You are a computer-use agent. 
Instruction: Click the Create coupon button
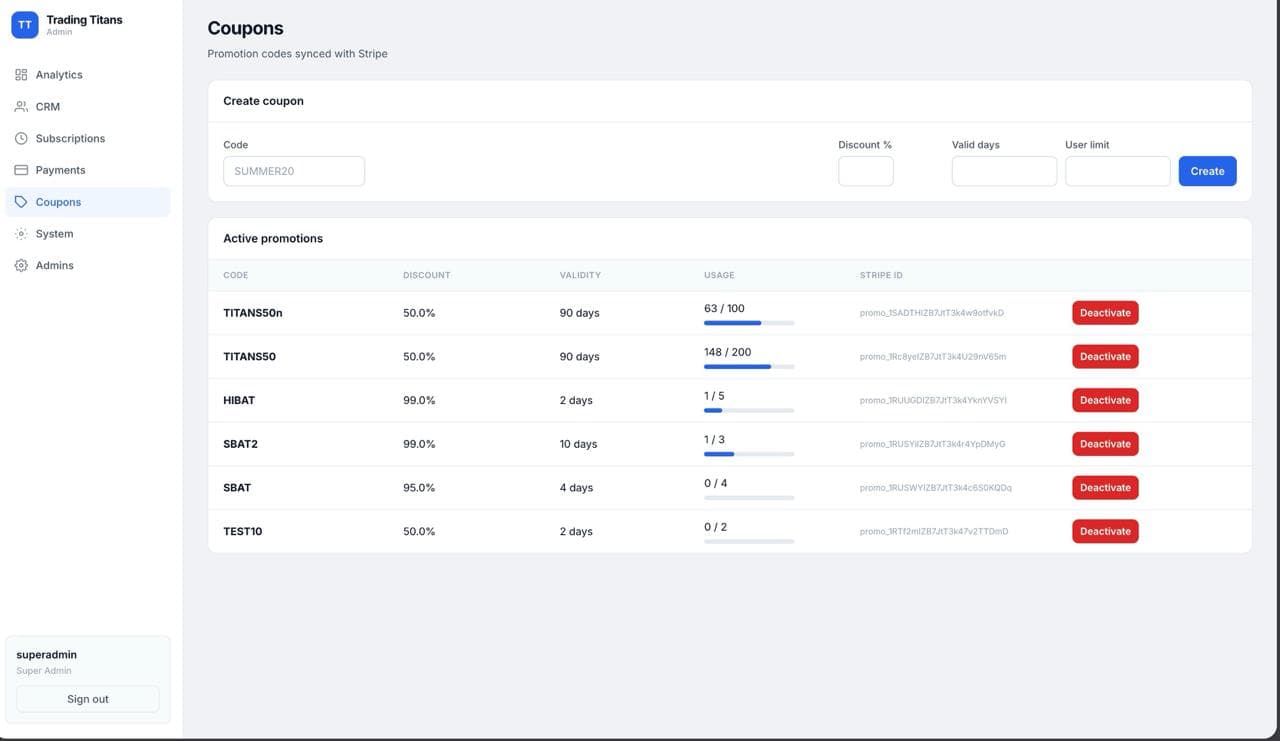click(1207, 171)
